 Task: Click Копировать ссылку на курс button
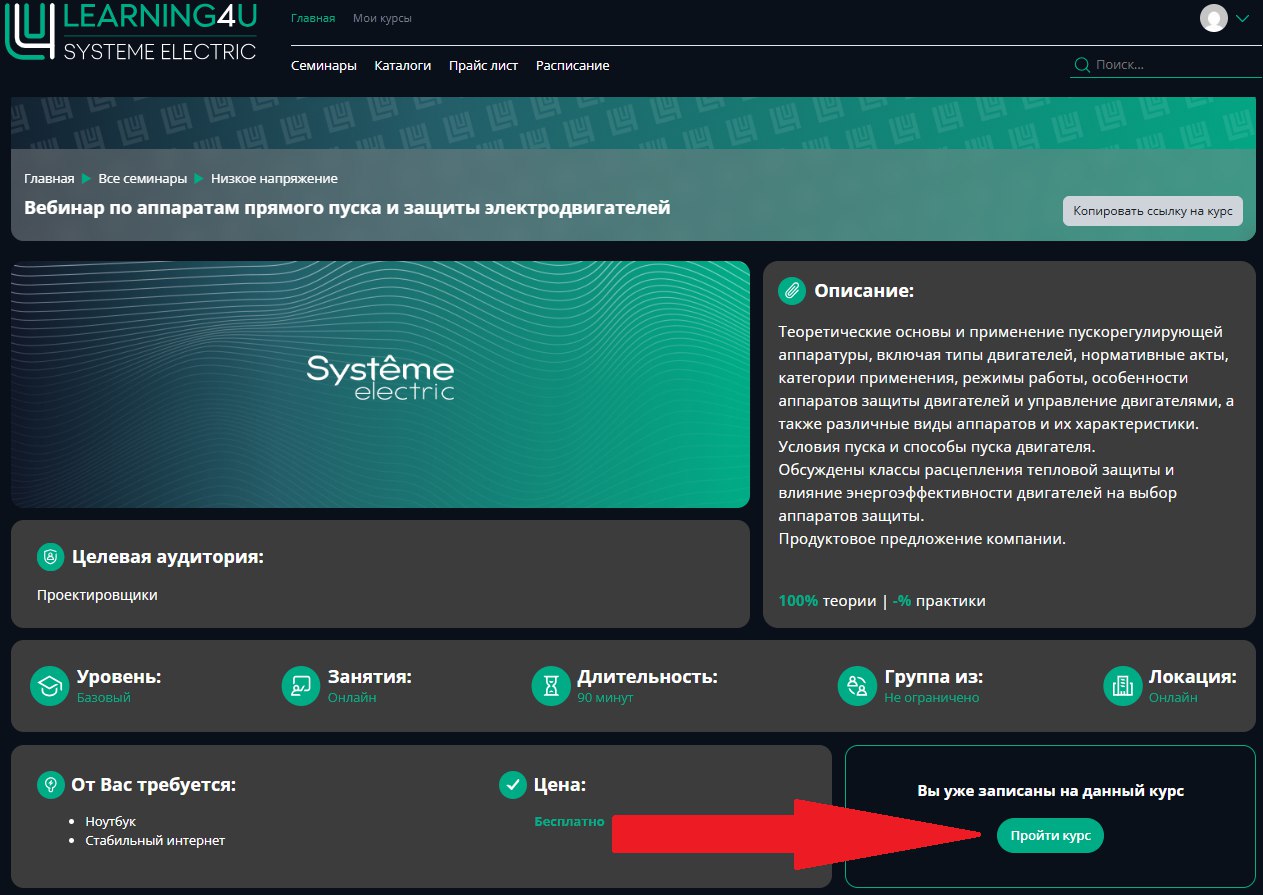coord(1152,211)
